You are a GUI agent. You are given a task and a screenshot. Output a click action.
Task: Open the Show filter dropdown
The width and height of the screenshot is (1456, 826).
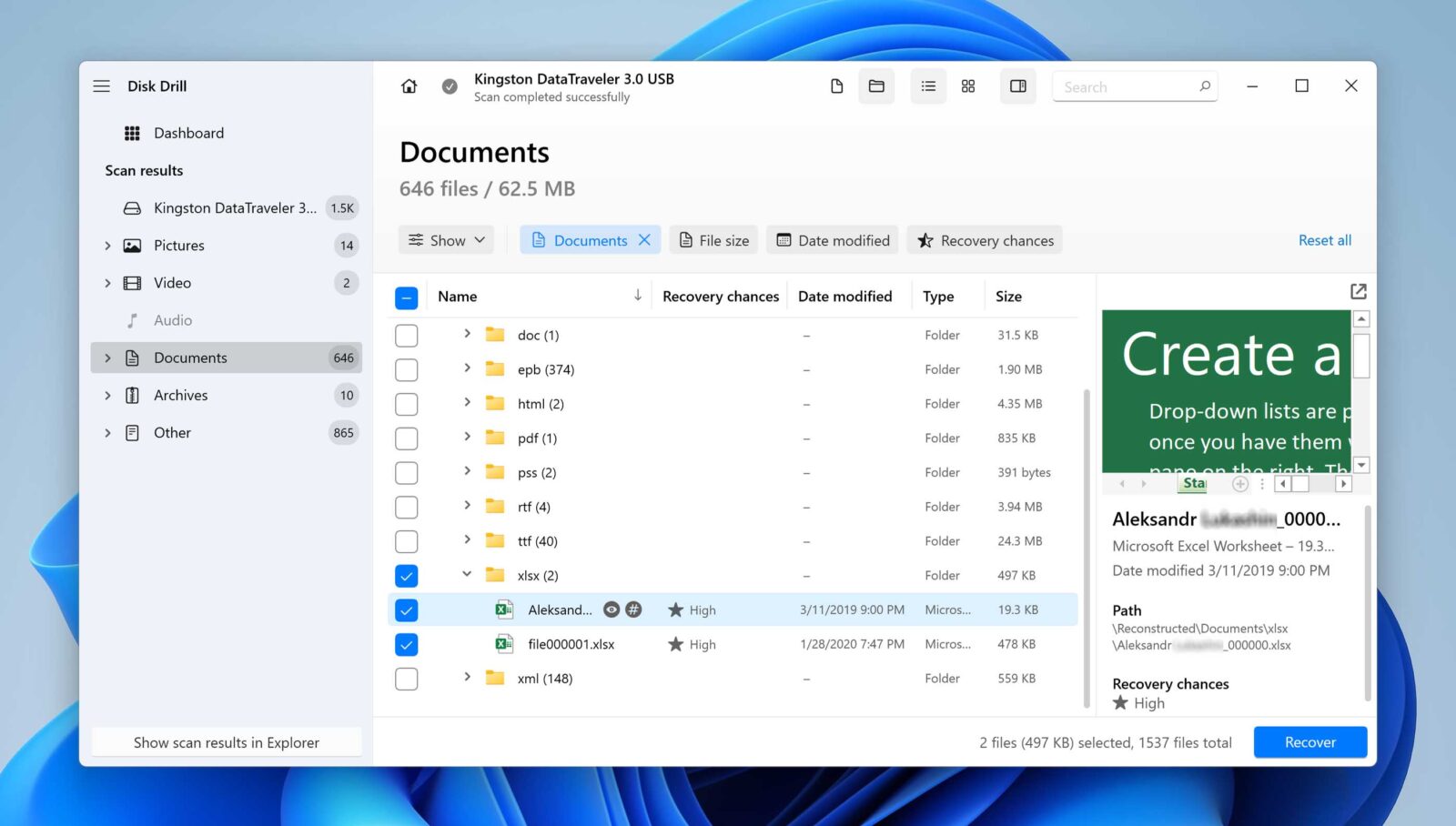[446, 239]
